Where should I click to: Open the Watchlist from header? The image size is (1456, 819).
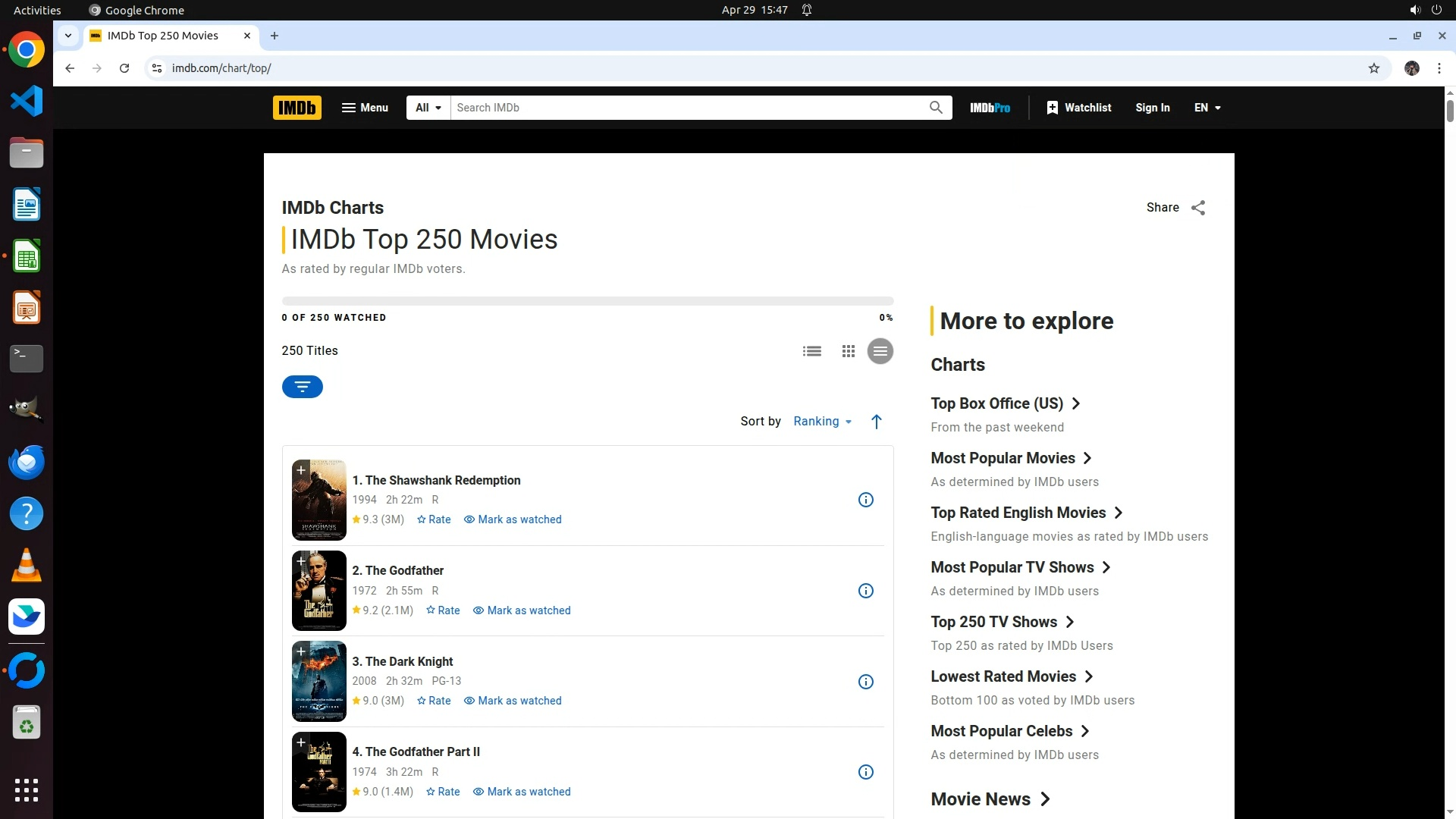[1078, 108]
